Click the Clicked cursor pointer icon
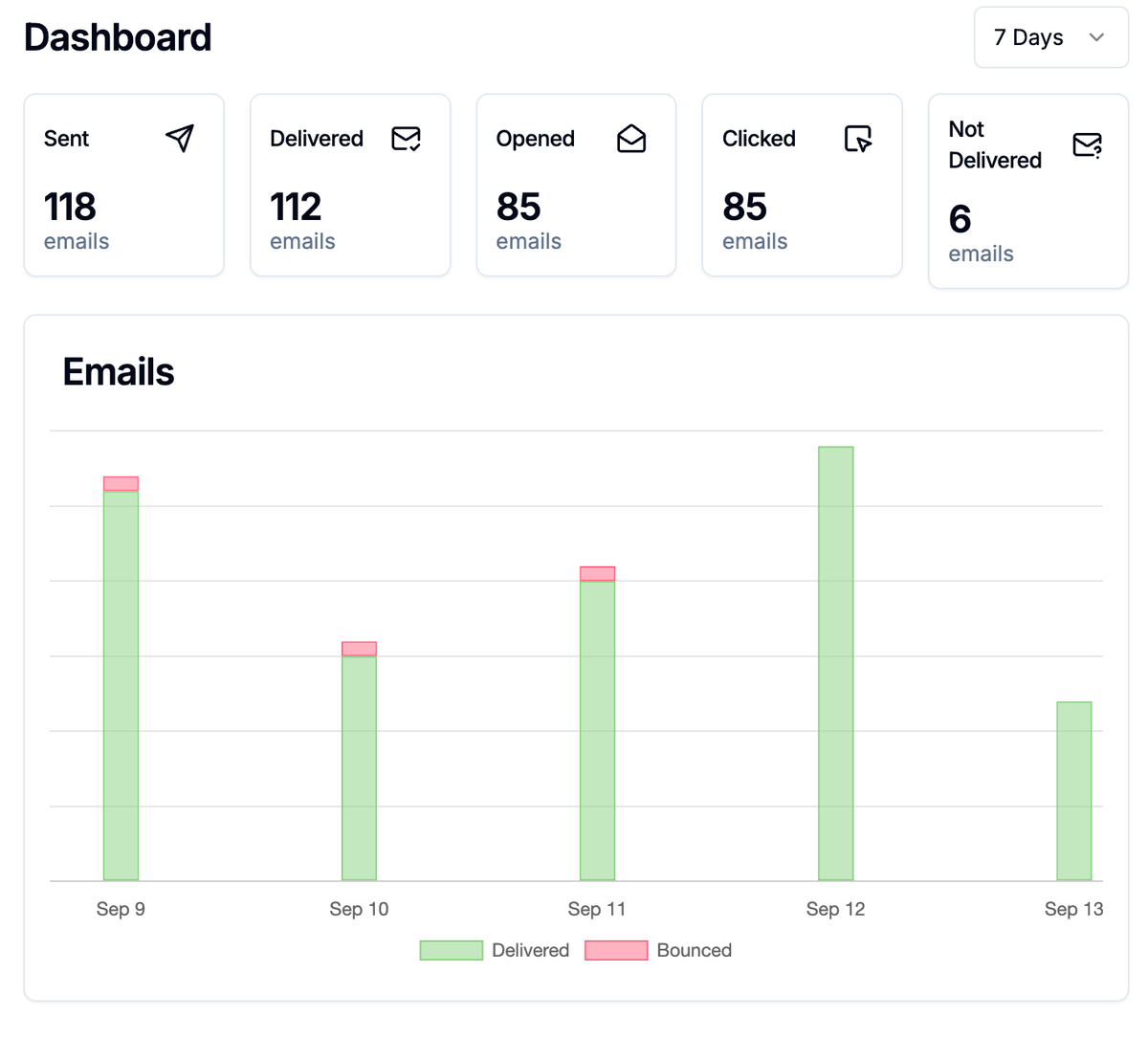The width and height of the screenshot is (1148, 1039). [858, 139]
